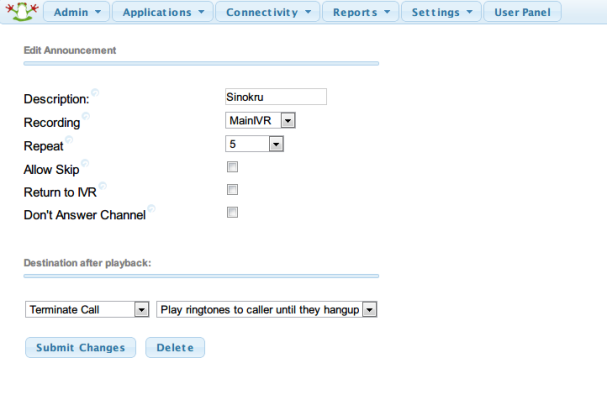
Task: Click the Description label
Action: tap(57, 99)
